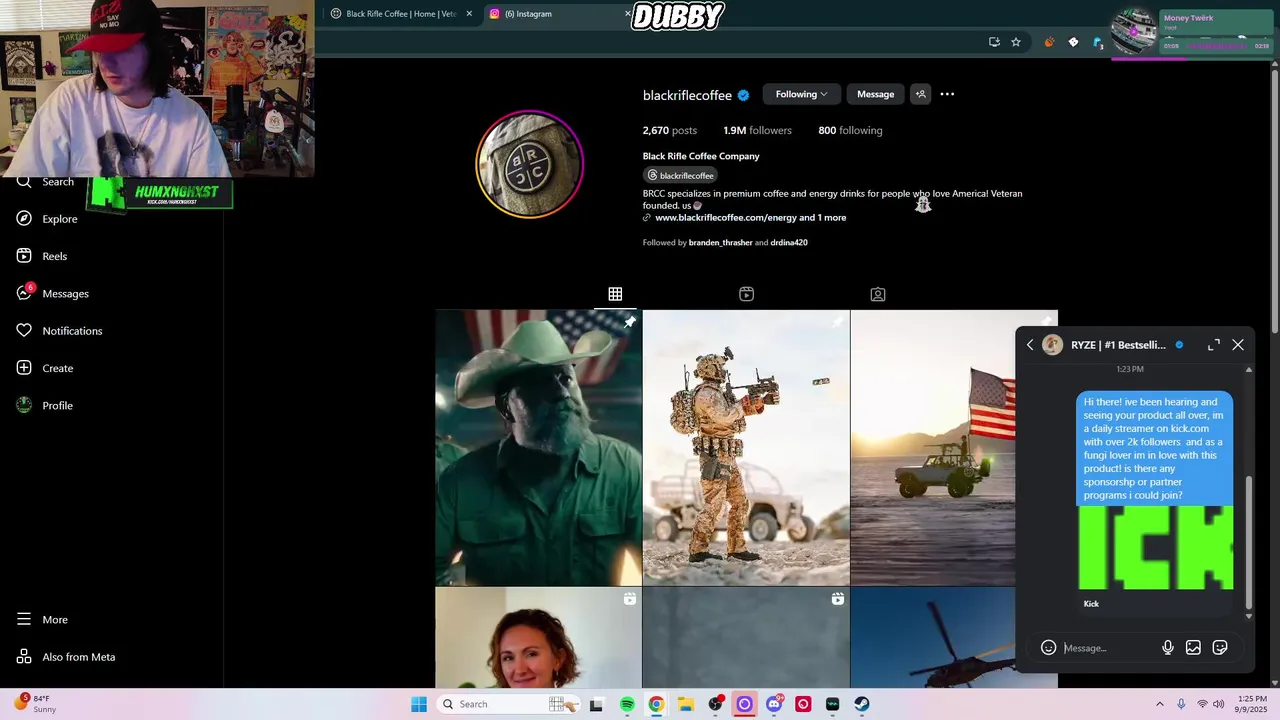Go back in RYZE chat popup
1280x720 pixels.
[x=1030, y=345]
